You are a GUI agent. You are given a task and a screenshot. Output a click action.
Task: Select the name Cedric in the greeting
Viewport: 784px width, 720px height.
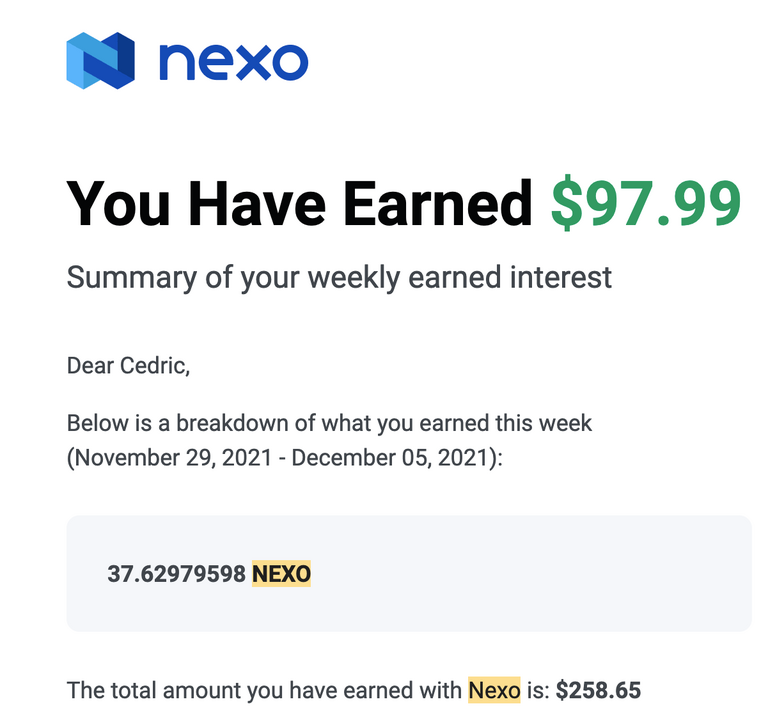click(152, 366)
